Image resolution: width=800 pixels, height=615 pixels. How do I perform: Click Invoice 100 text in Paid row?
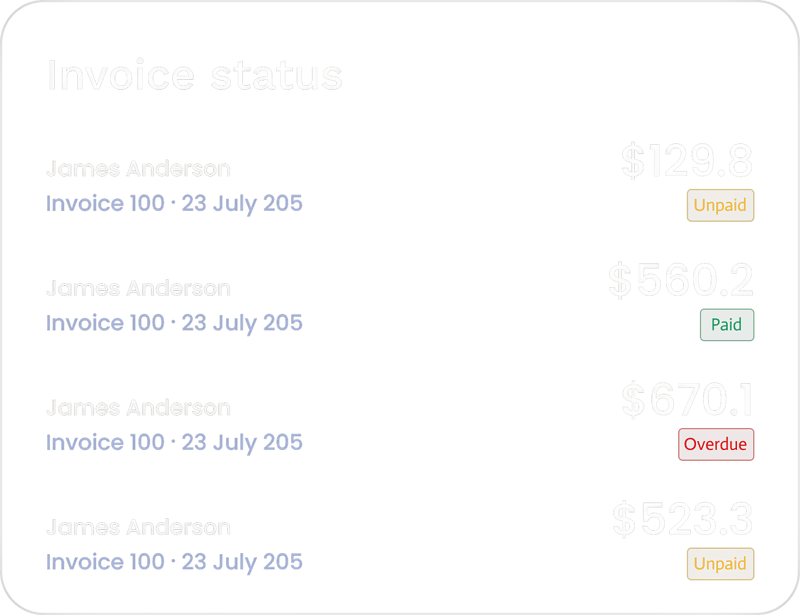click(105, 323)
